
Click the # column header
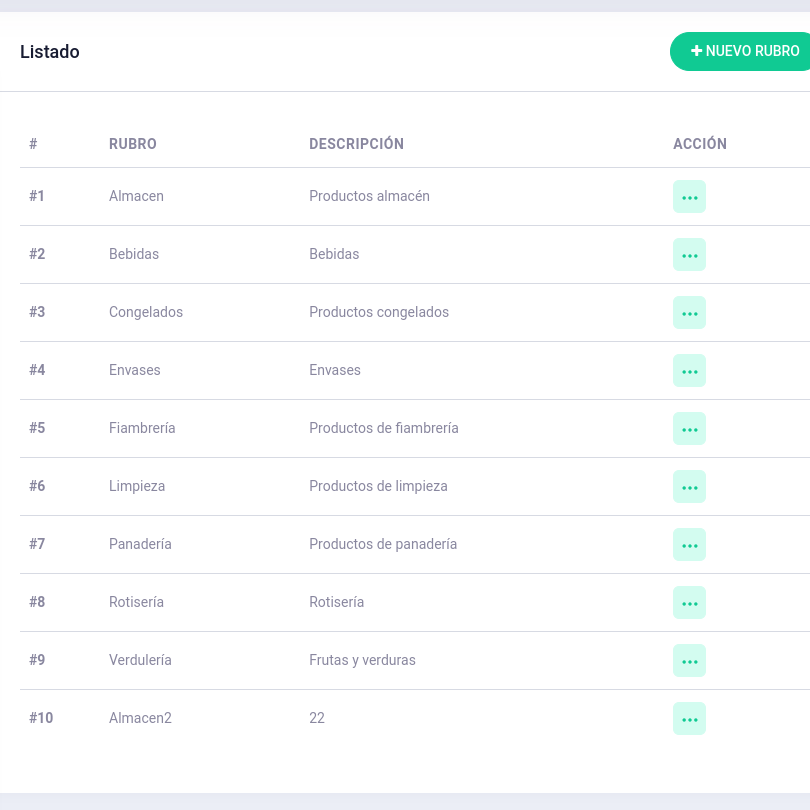[x=33, y=144]
